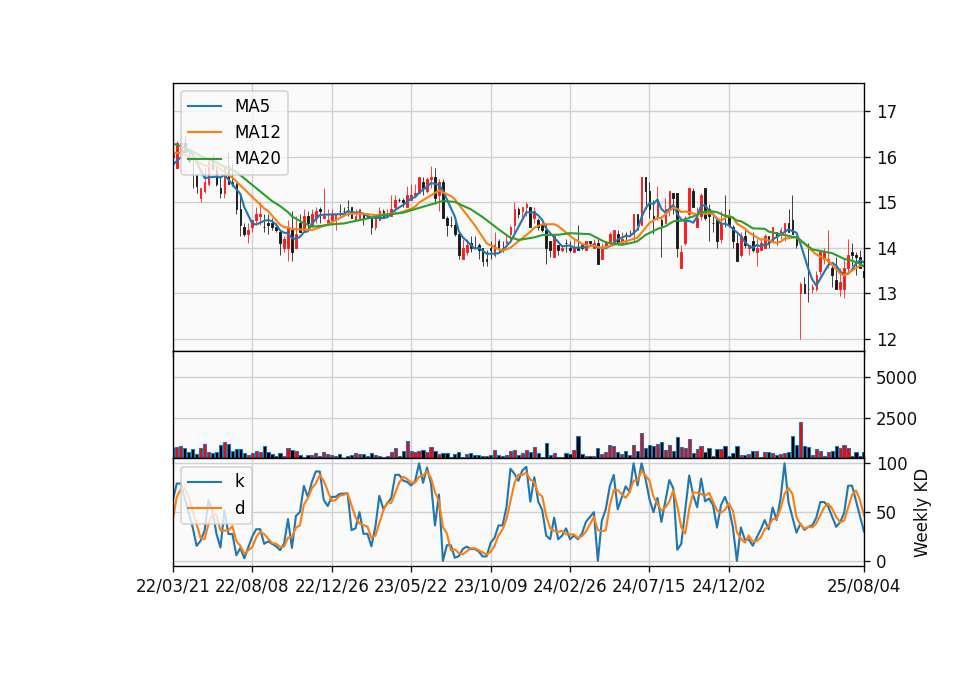Click the long red candlestick wick reaching 12

click(800, 311)
